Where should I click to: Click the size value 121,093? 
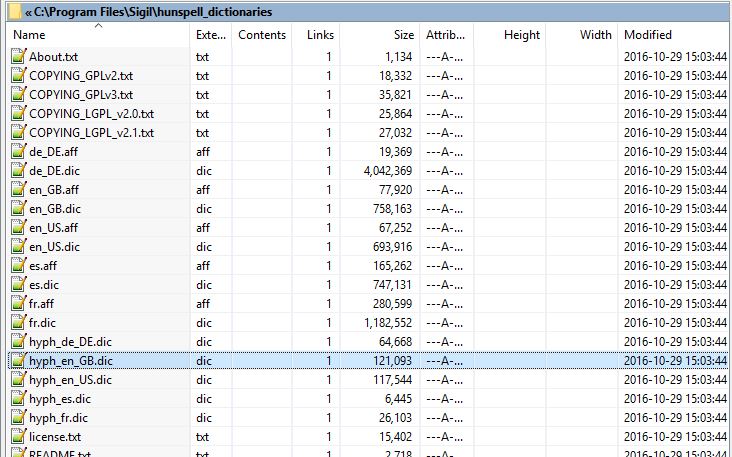coord(393,361)
